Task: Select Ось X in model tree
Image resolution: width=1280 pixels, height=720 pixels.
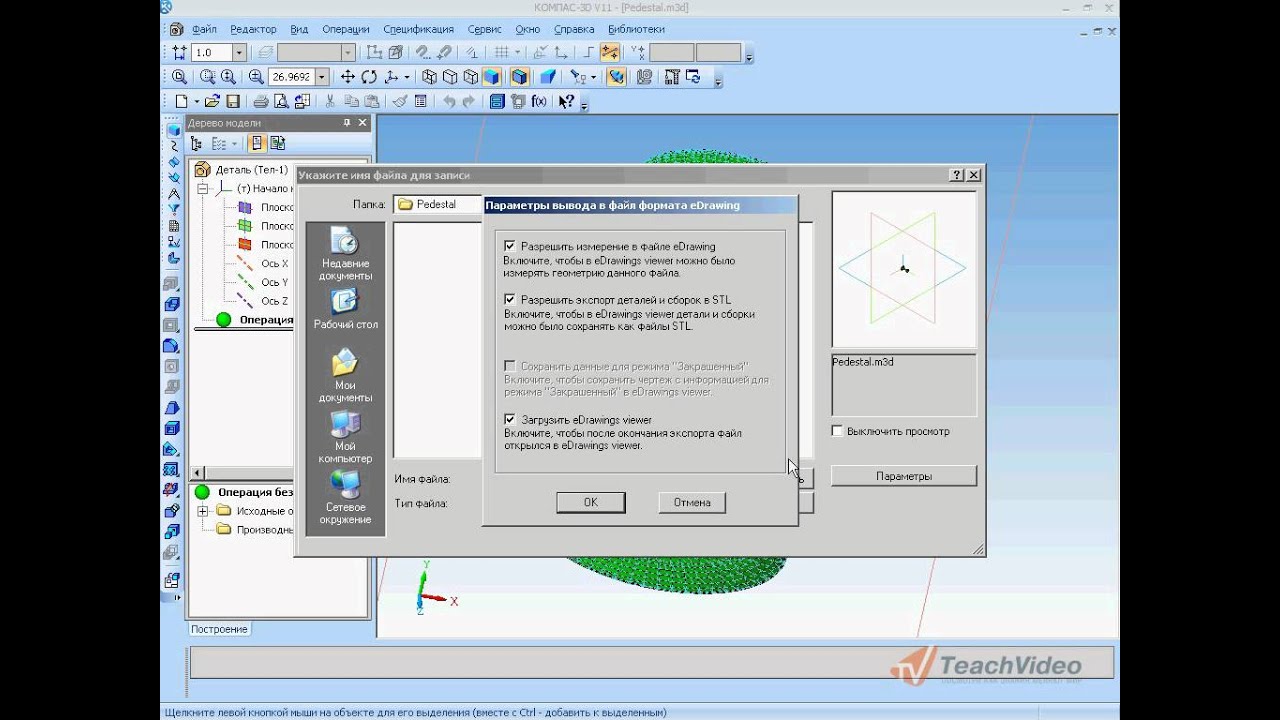Action: (x=274, y=263)
